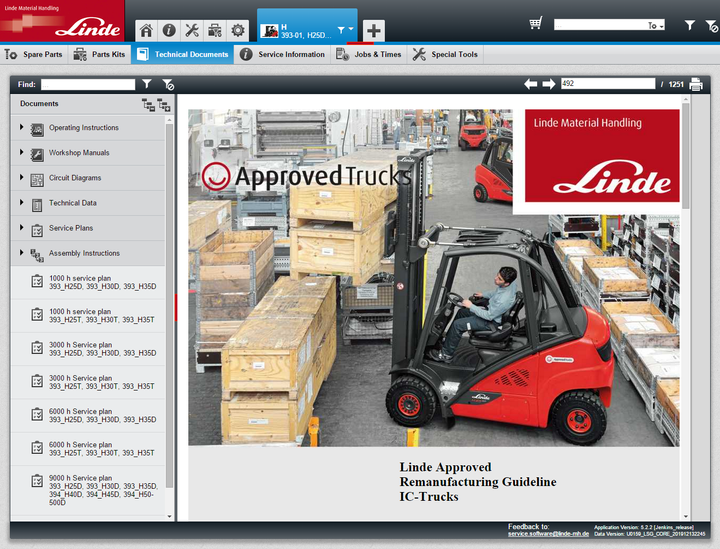Viewport: 720px width, 549px height.
Task: Open Service Information tab
Action: [x=282, y=54]
